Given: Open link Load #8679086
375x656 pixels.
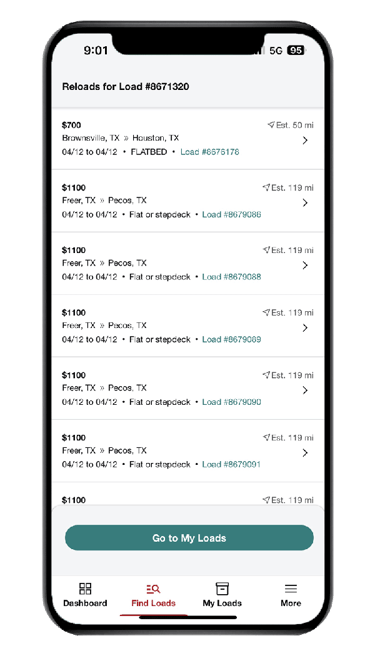Looking at the screenshot, I should coord(231,214).
